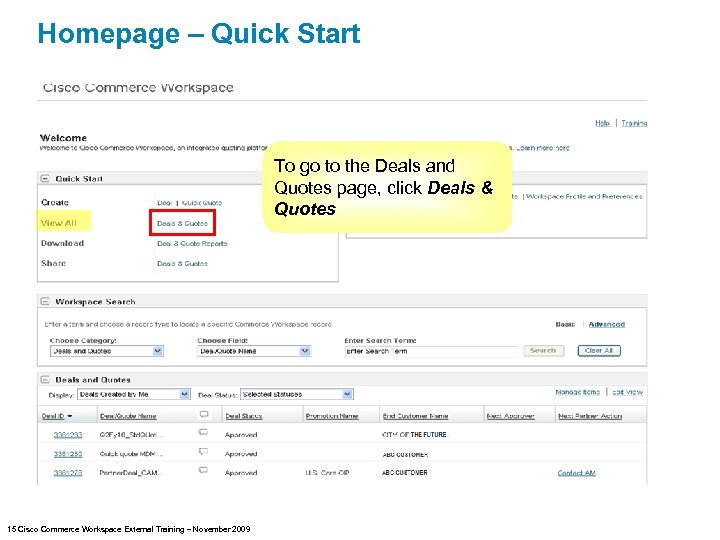Click the Contact AM link

click(x=576, y=473)
